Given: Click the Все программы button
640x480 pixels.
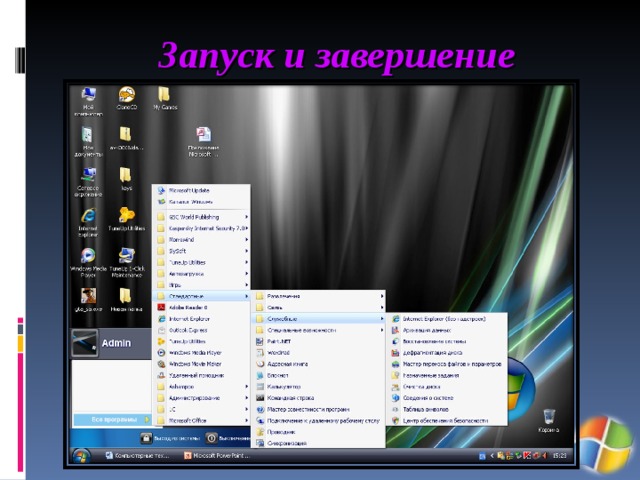Looking at the screenshot, I should 113,420.
